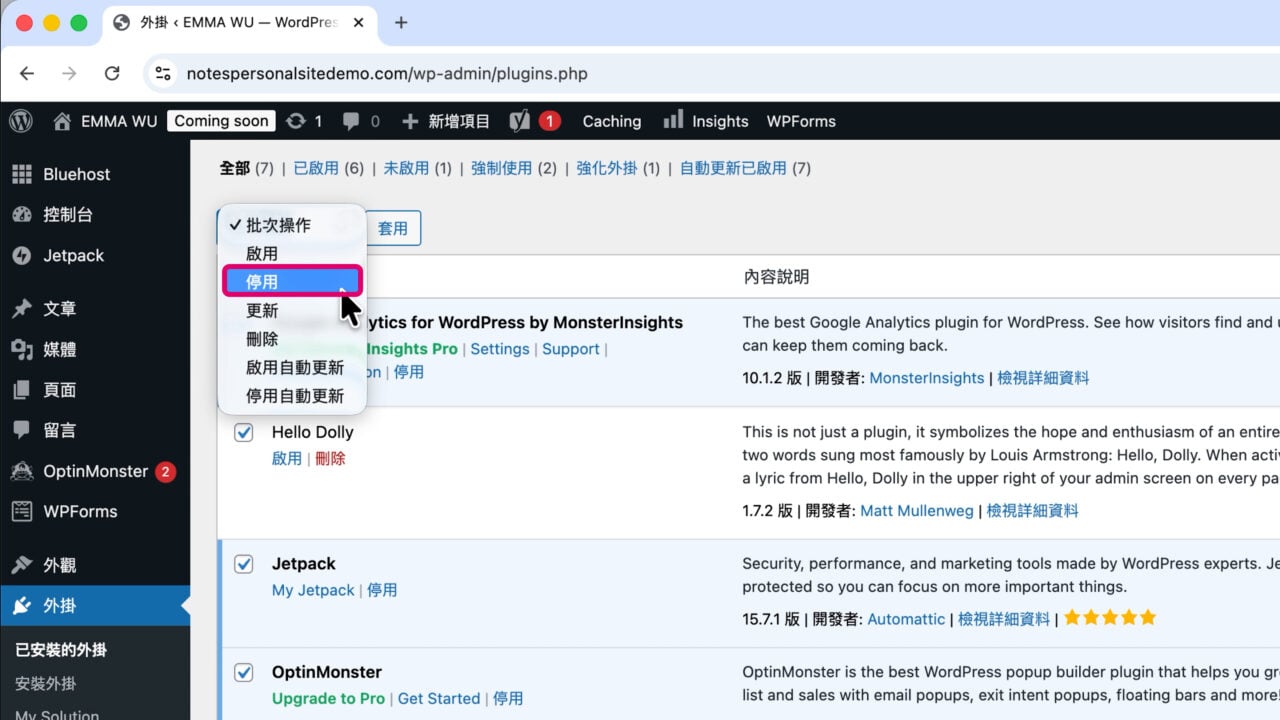Click the 留言 comment icon in sidebar
Viewport: 1280px width, 720px height.
pos(22,430)
